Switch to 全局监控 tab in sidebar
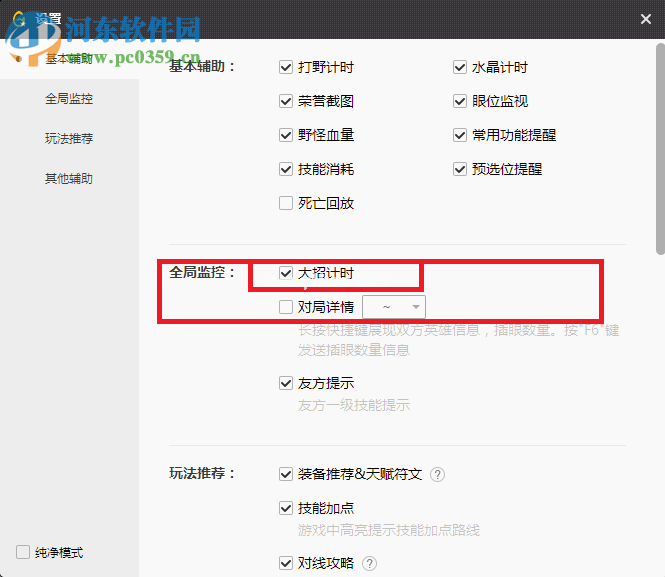This screenshot has width=665, height=577. (69, 99)
